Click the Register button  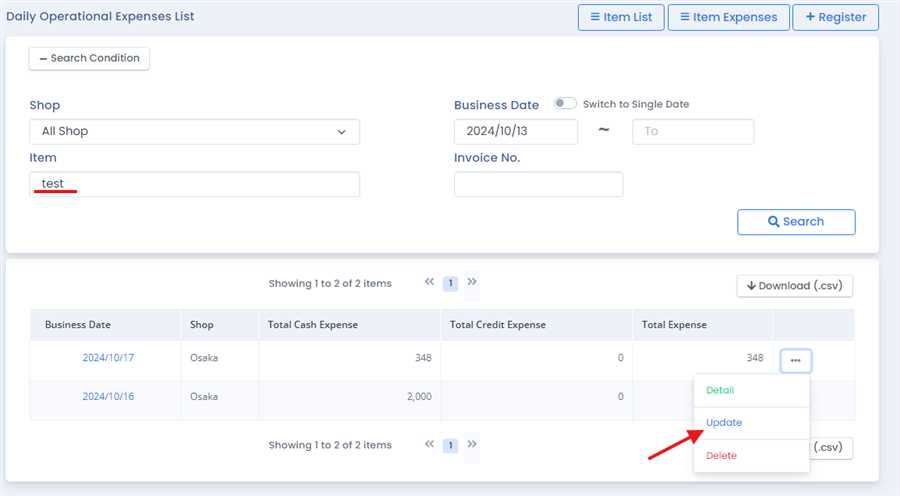tap(835, 17)
